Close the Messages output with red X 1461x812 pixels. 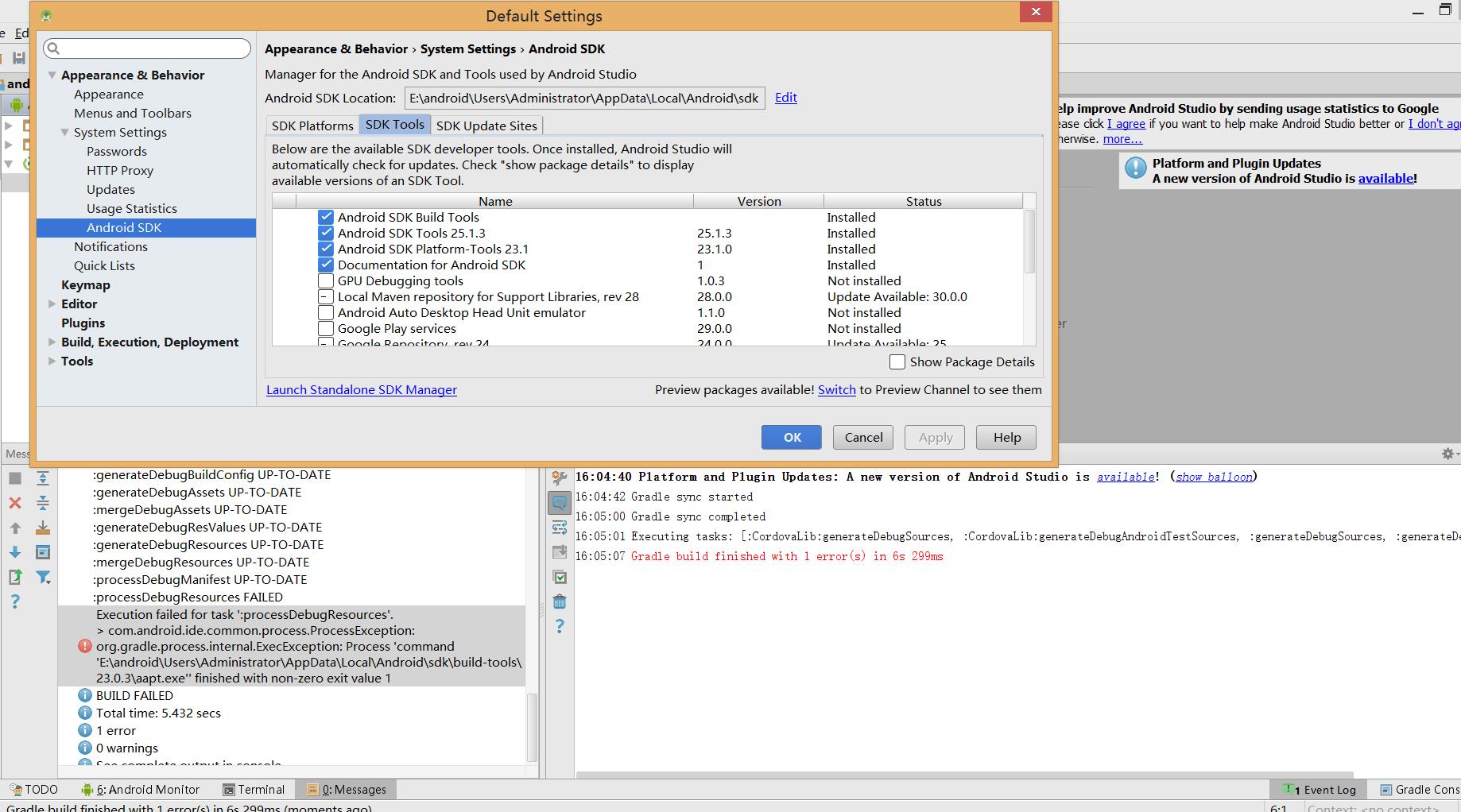click(15, 503)
